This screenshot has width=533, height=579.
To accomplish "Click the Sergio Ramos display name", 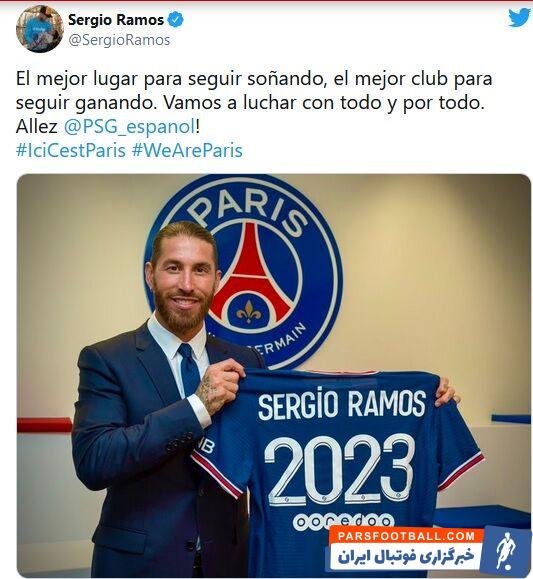I will (116, 20).
